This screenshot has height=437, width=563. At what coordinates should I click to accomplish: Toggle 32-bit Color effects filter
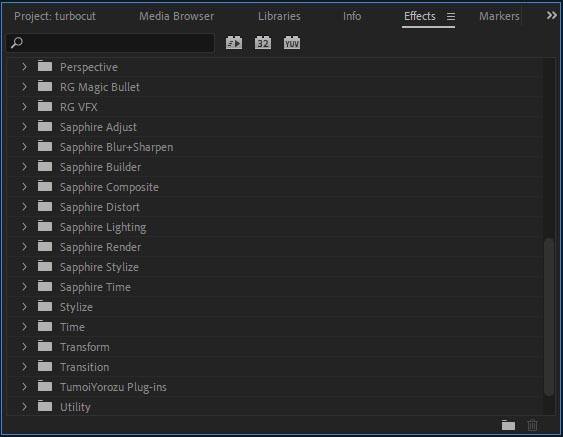tap(262, 43)
